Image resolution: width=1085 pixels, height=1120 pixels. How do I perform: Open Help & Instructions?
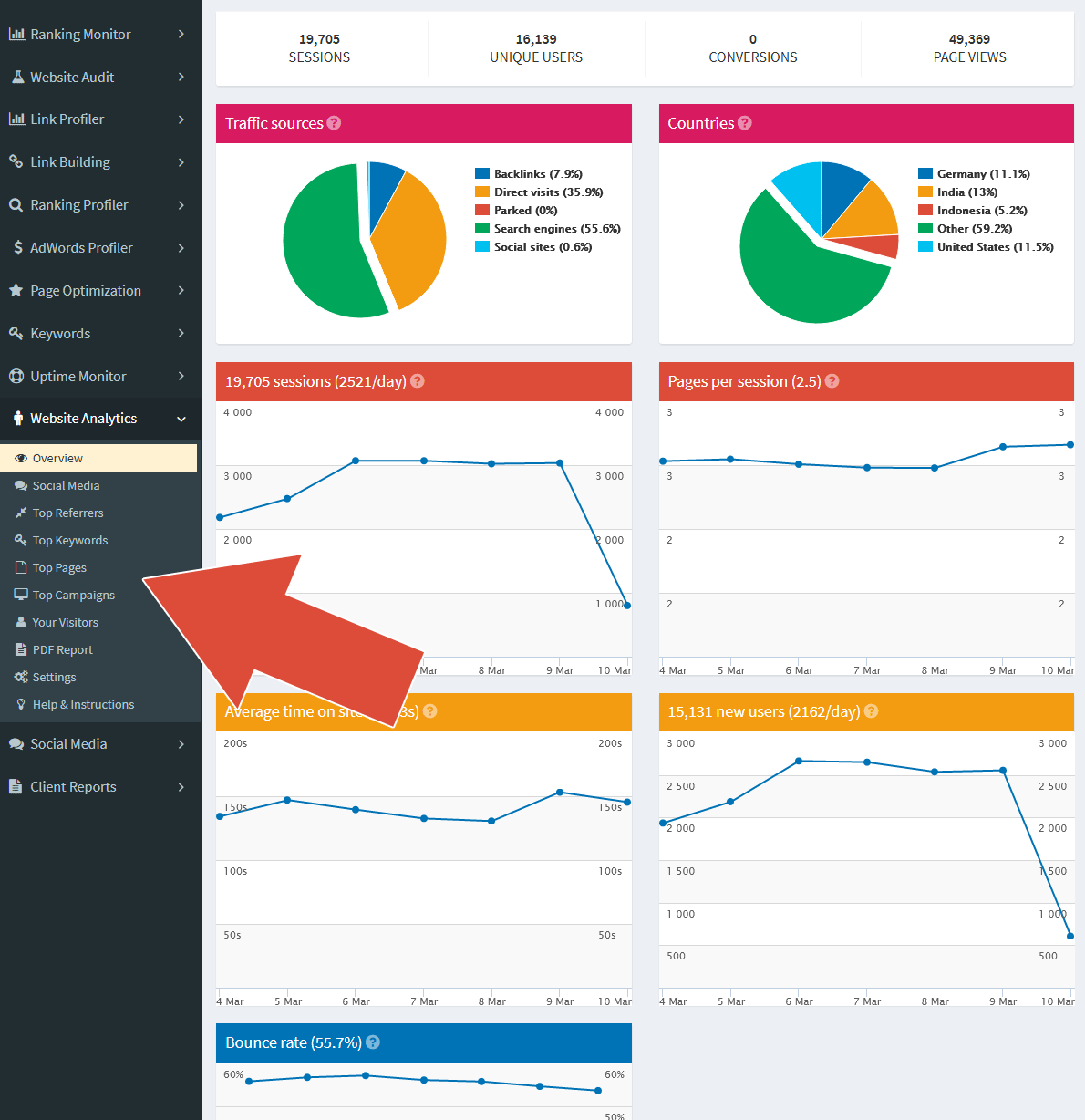tap(83, 704)
